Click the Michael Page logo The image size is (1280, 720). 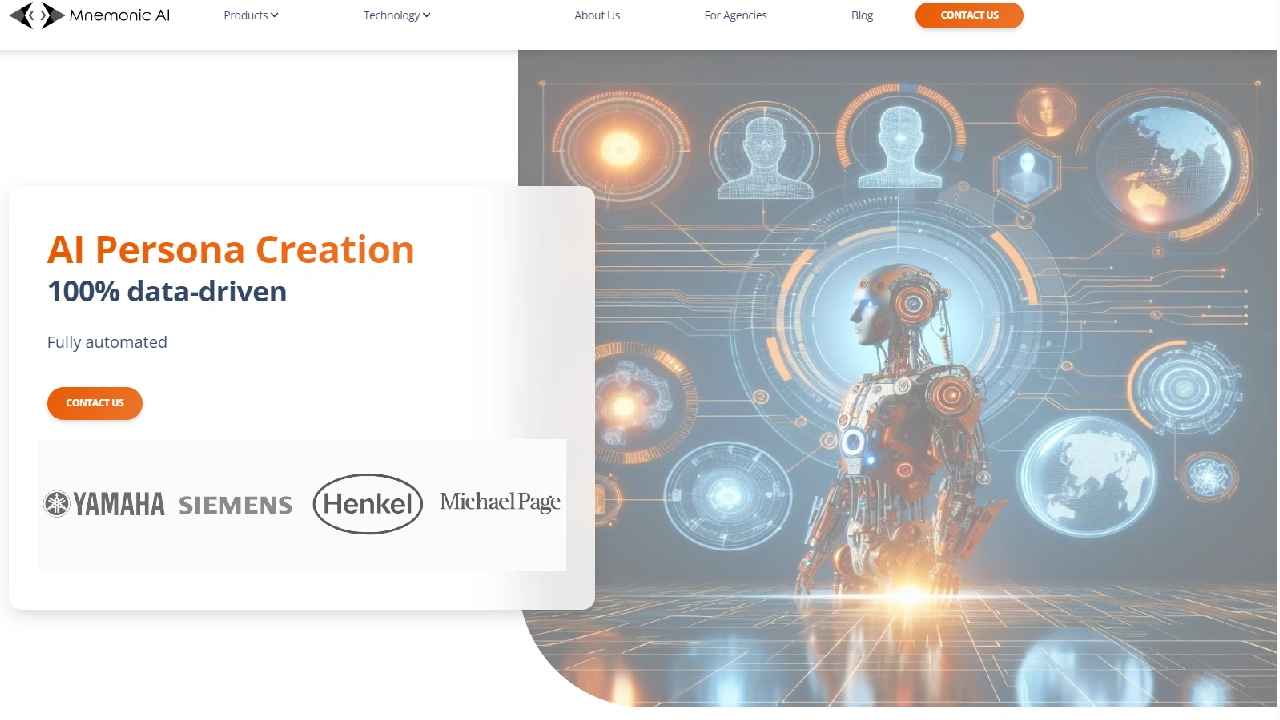tap(500, 502)
